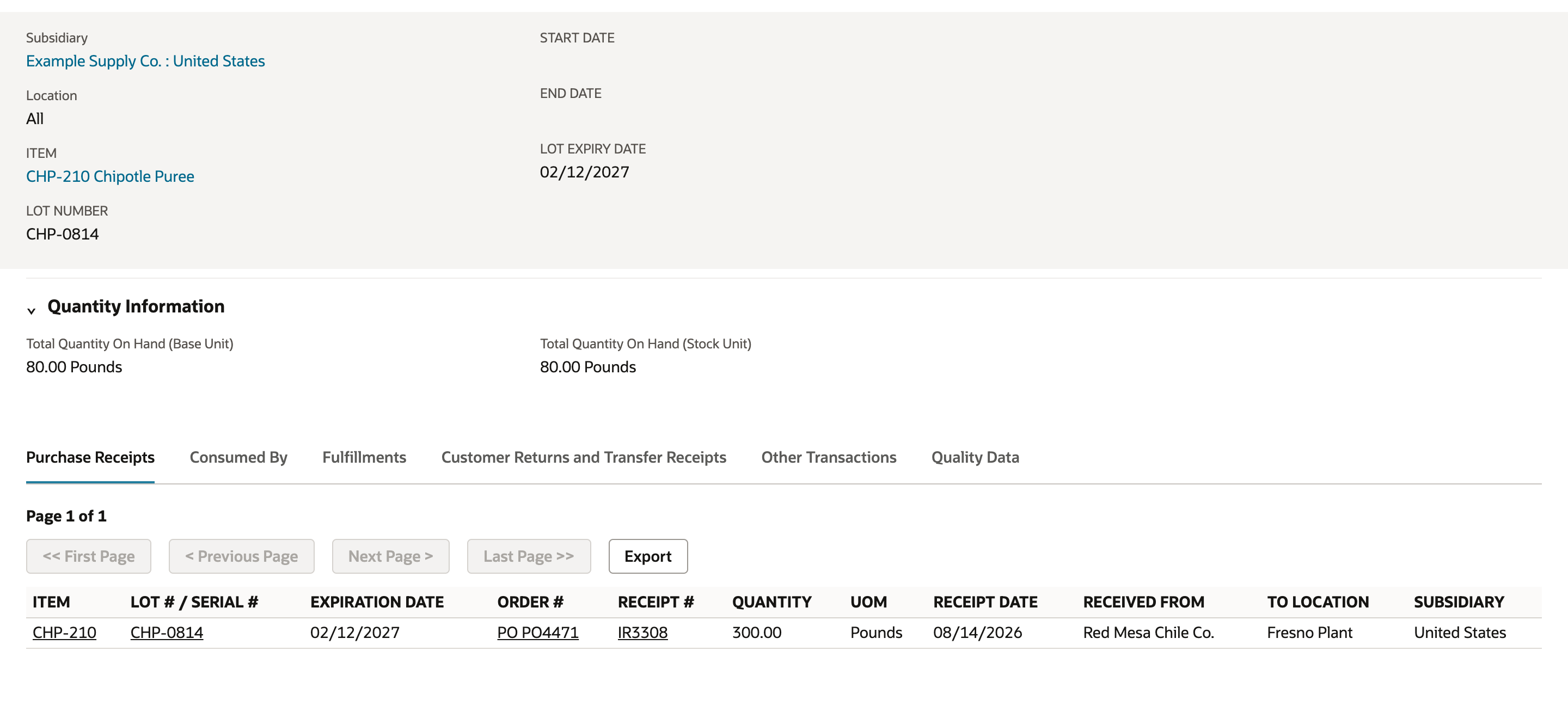Click the ORDER # column header
Screen dimensions: 1568x712
coord(530,603)
